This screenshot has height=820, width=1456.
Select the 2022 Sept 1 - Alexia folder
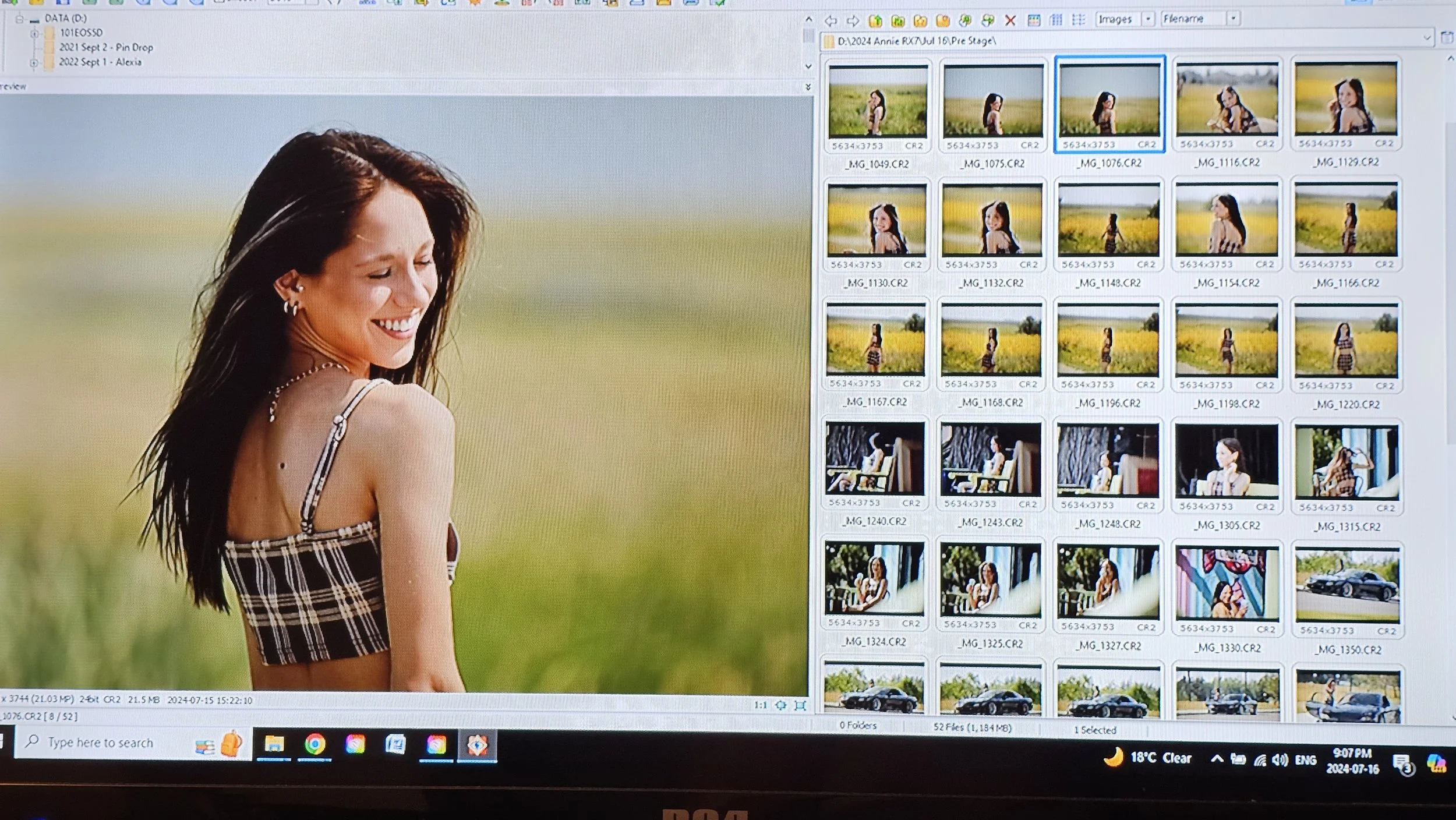pyautogui.click(x=100, y=62)
